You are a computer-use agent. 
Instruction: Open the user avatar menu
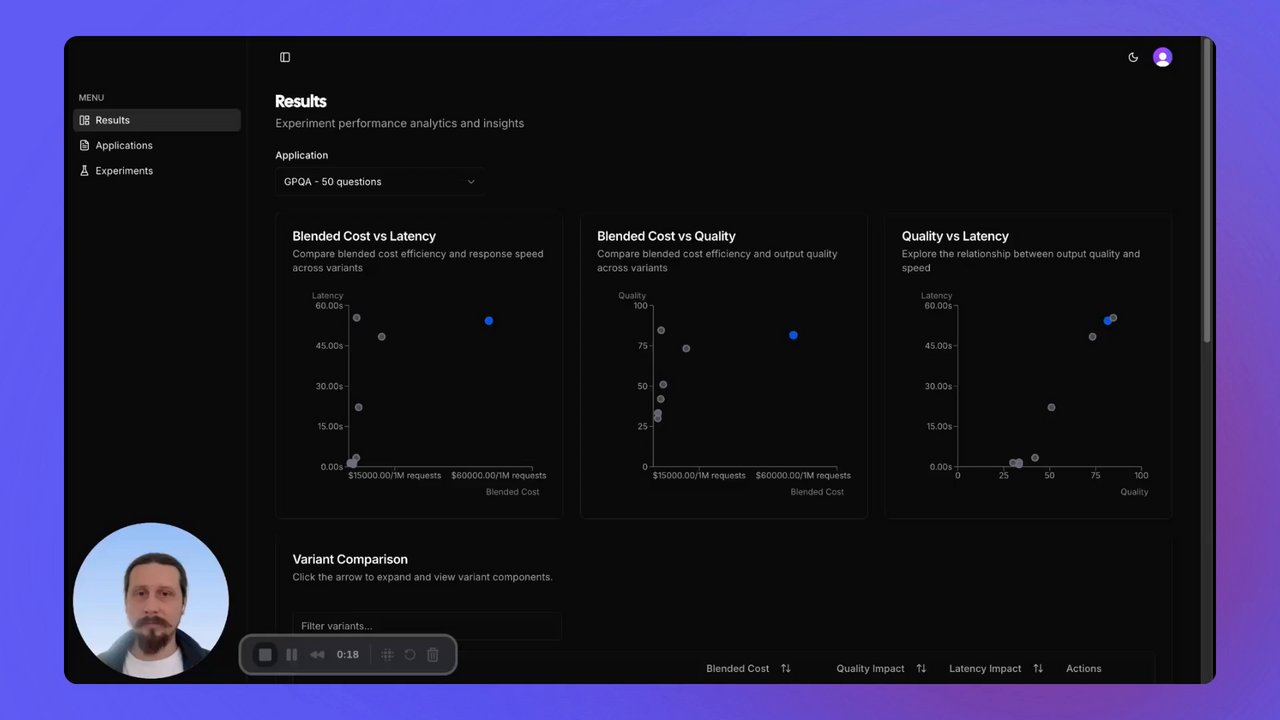[1162, 57]
